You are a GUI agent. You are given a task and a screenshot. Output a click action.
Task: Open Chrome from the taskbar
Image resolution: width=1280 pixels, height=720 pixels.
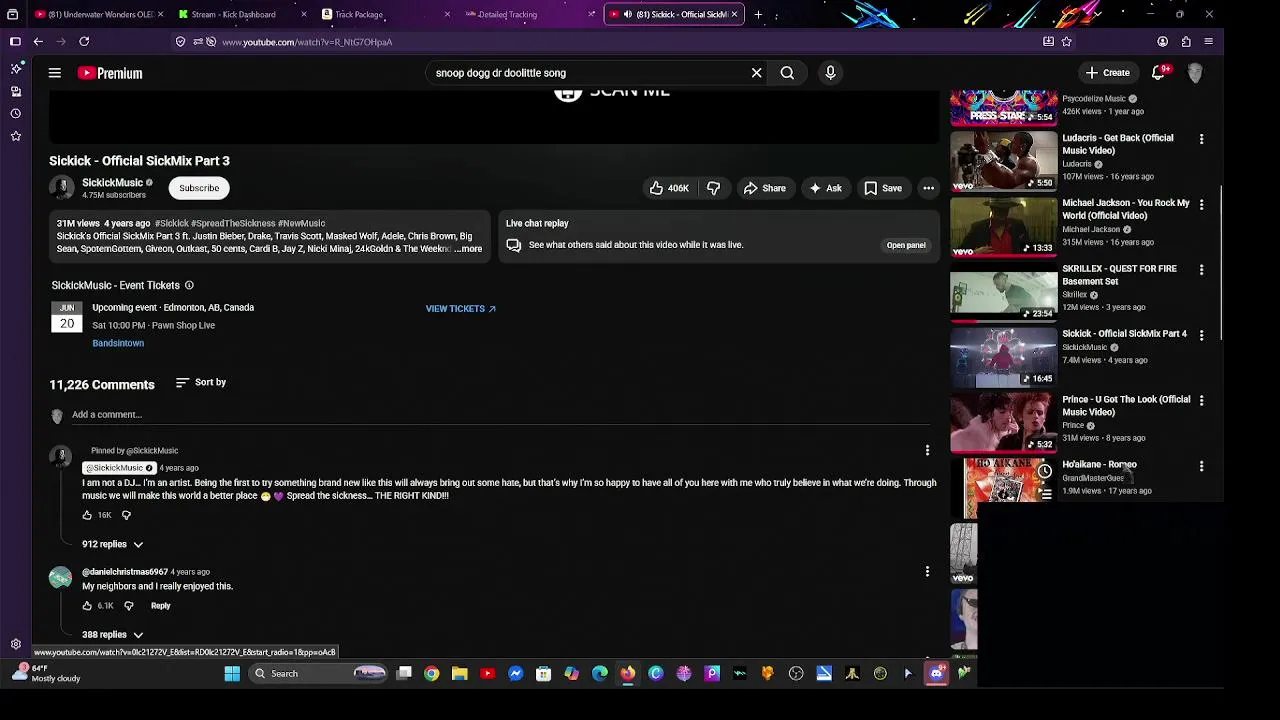point(431,673)
